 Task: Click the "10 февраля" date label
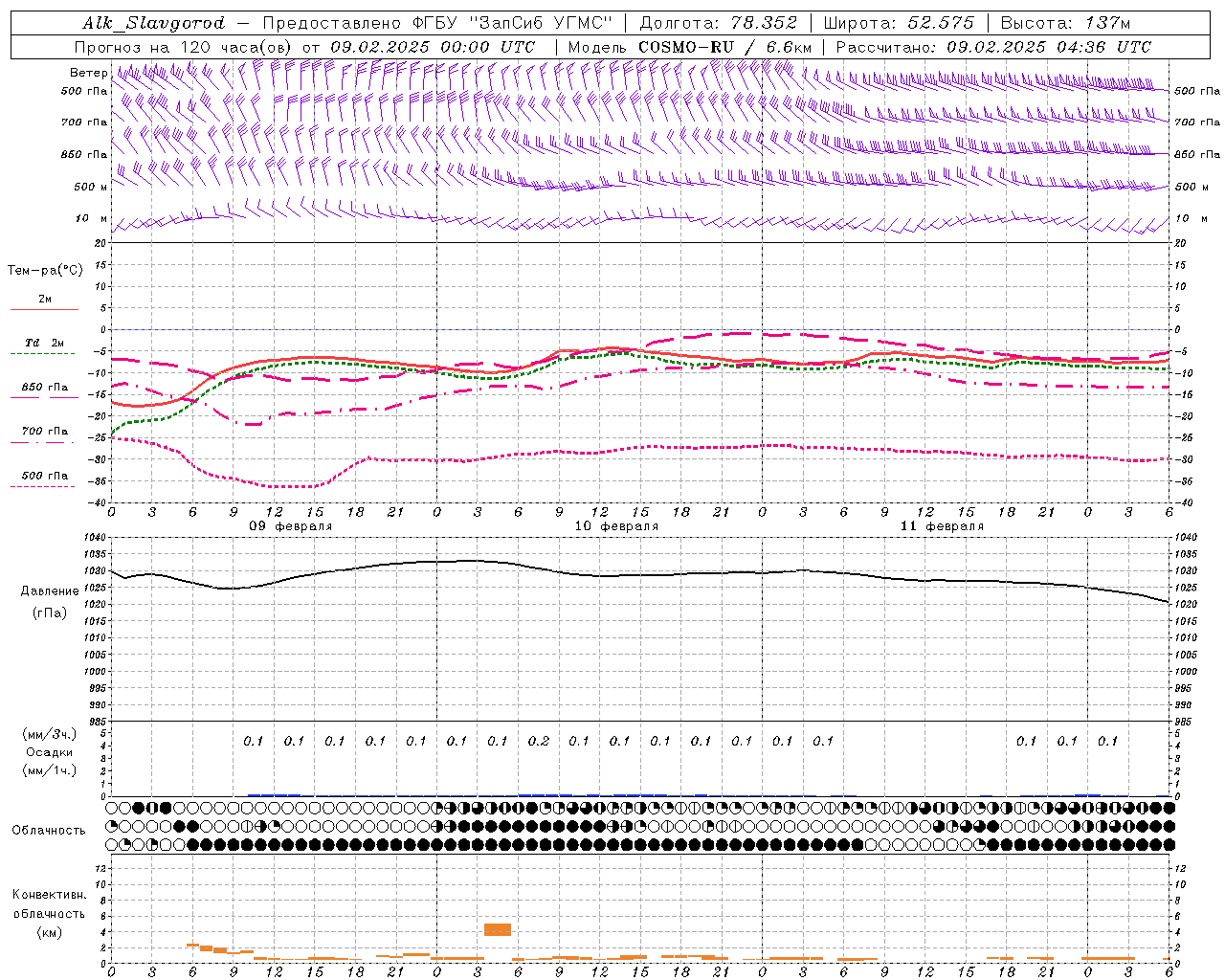pyautogui.click(x=616, y=526)
